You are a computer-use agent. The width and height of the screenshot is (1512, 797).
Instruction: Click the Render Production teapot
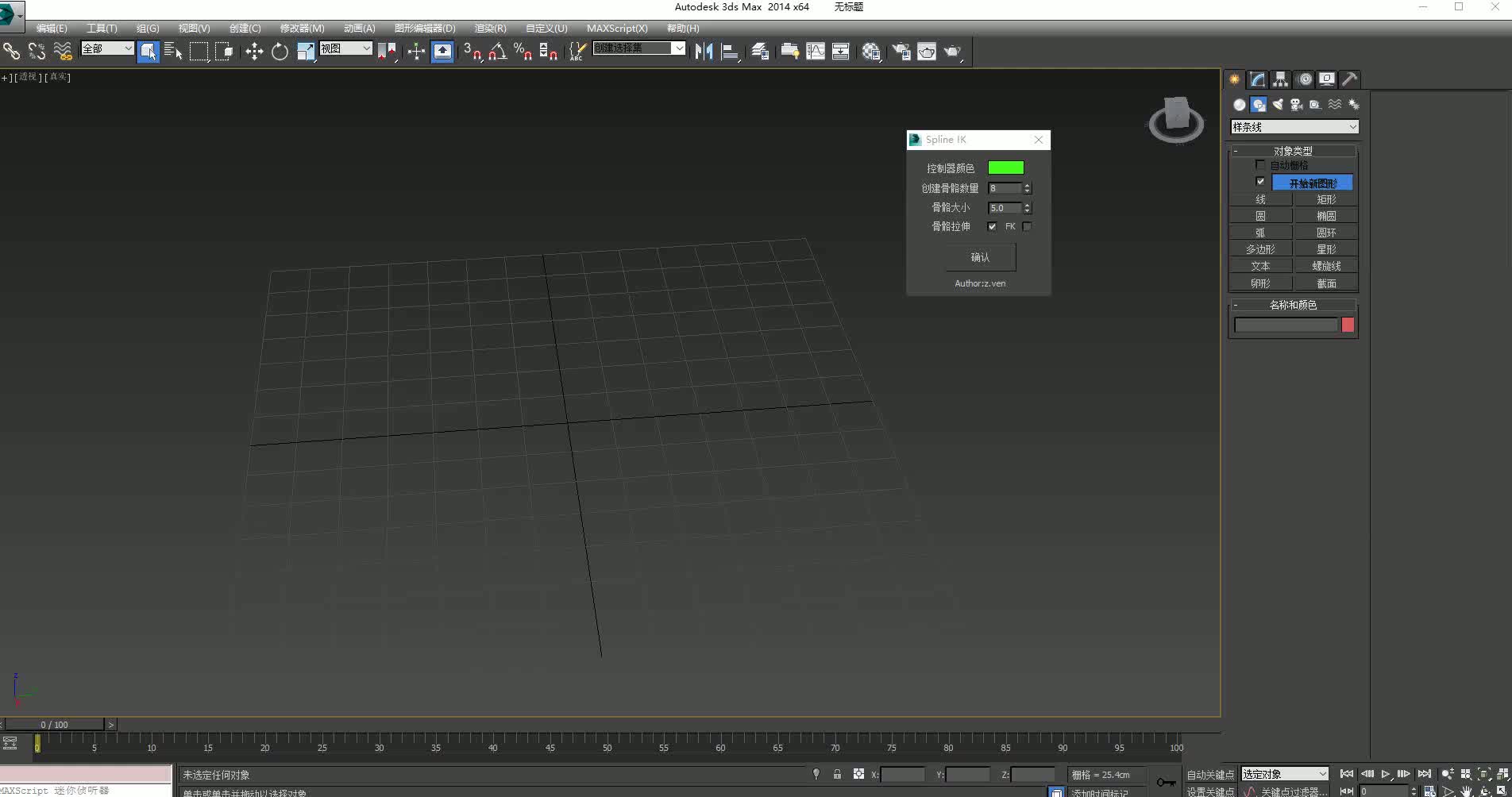point(952,52)
